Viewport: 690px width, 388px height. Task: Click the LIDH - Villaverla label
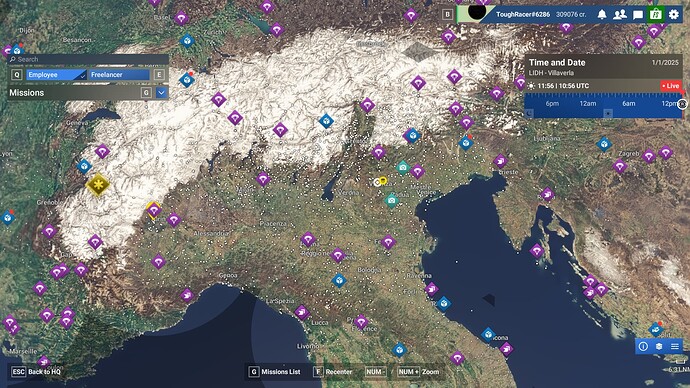[x=551, y=73]
